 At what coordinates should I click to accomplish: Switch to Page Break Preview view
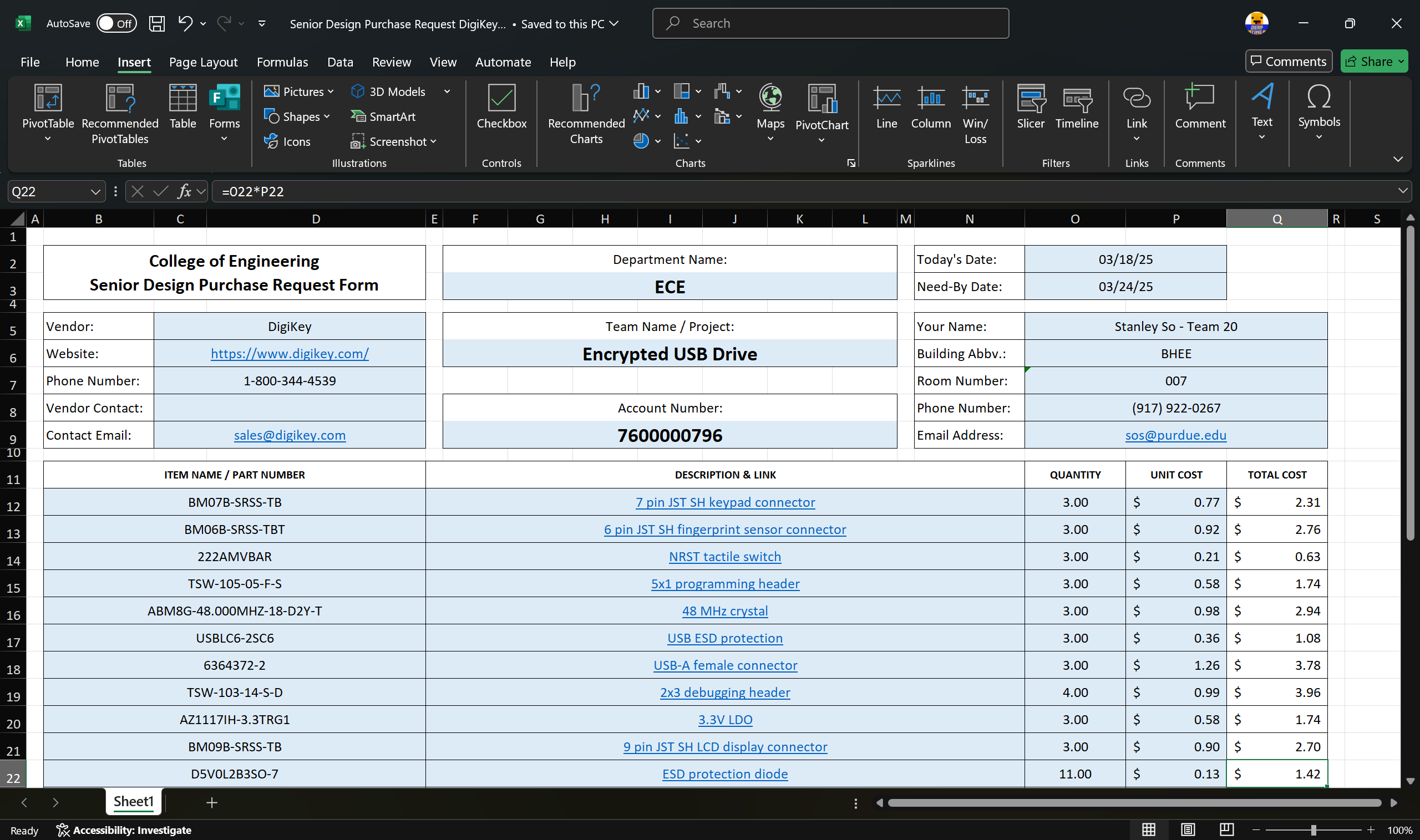pos(1226,830)
